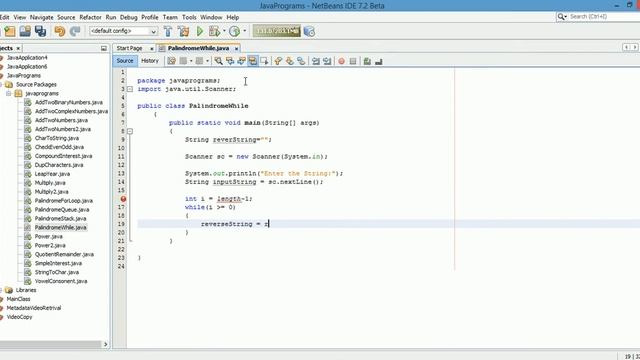
Task: Click the New Project icon in main toolbar
Action: (x=10, y=31)
